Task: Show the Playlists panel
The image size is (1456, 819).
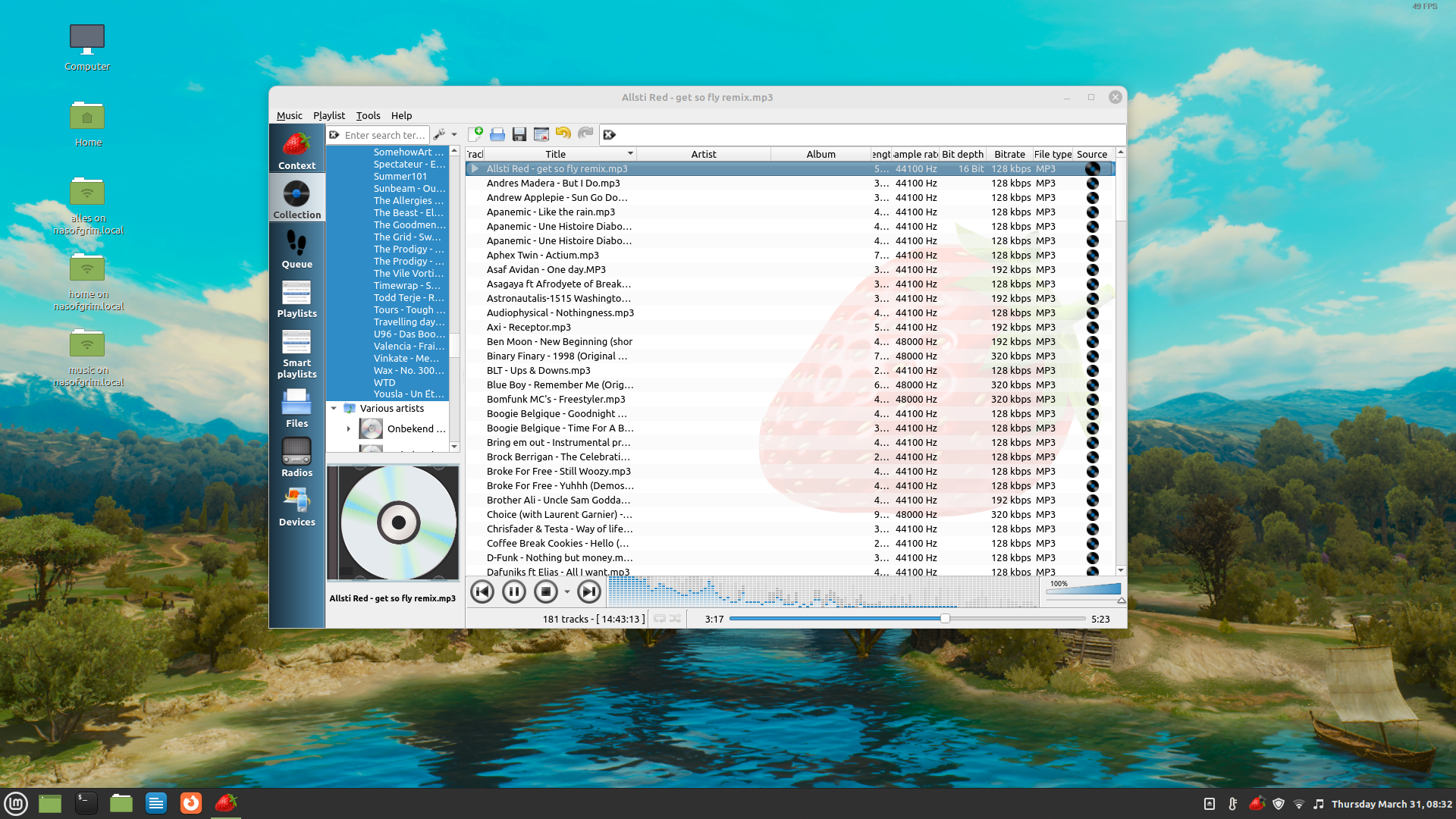Action: click(x=297, y=297)
